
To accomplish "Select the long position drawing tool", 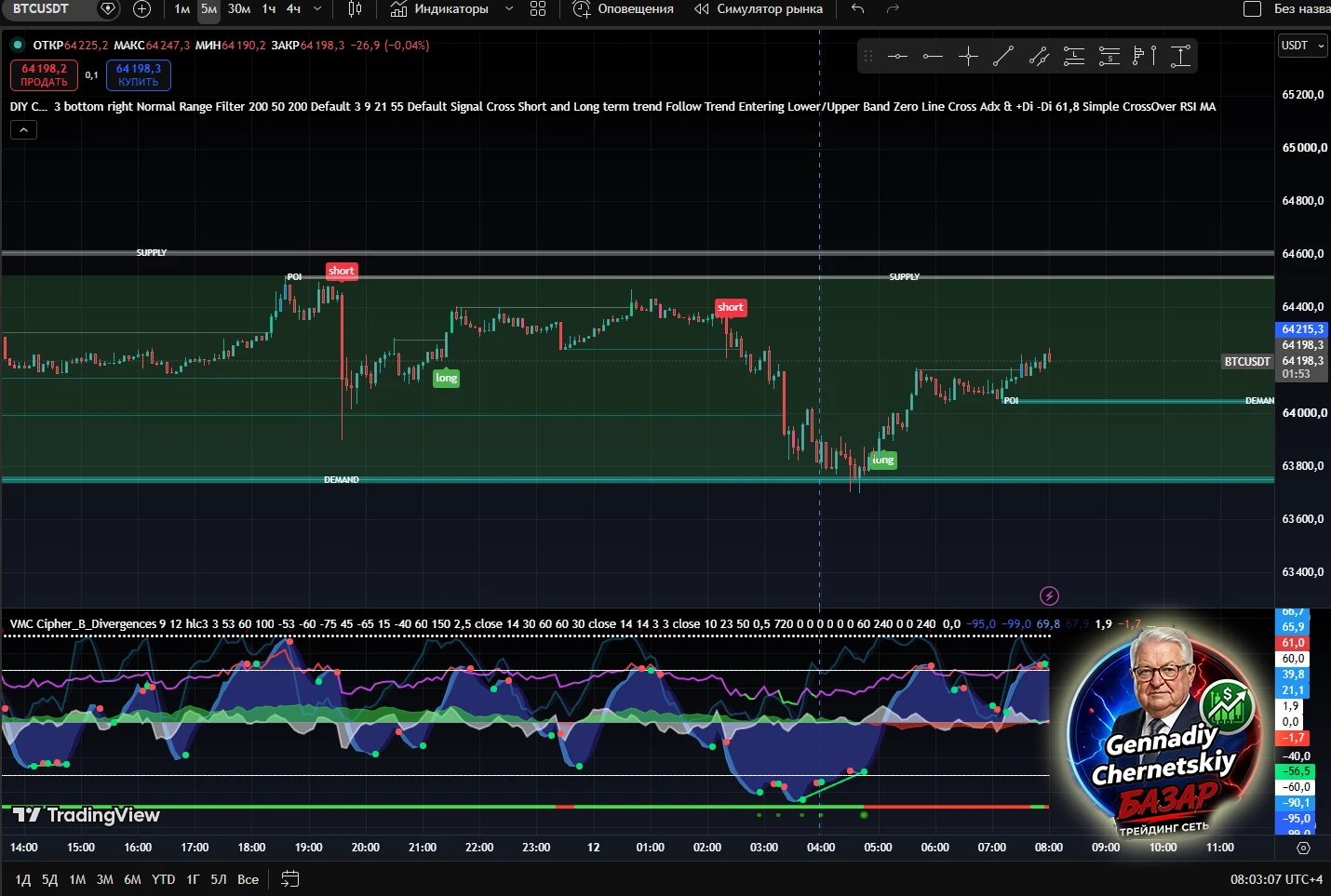I will pos(1074,57).
